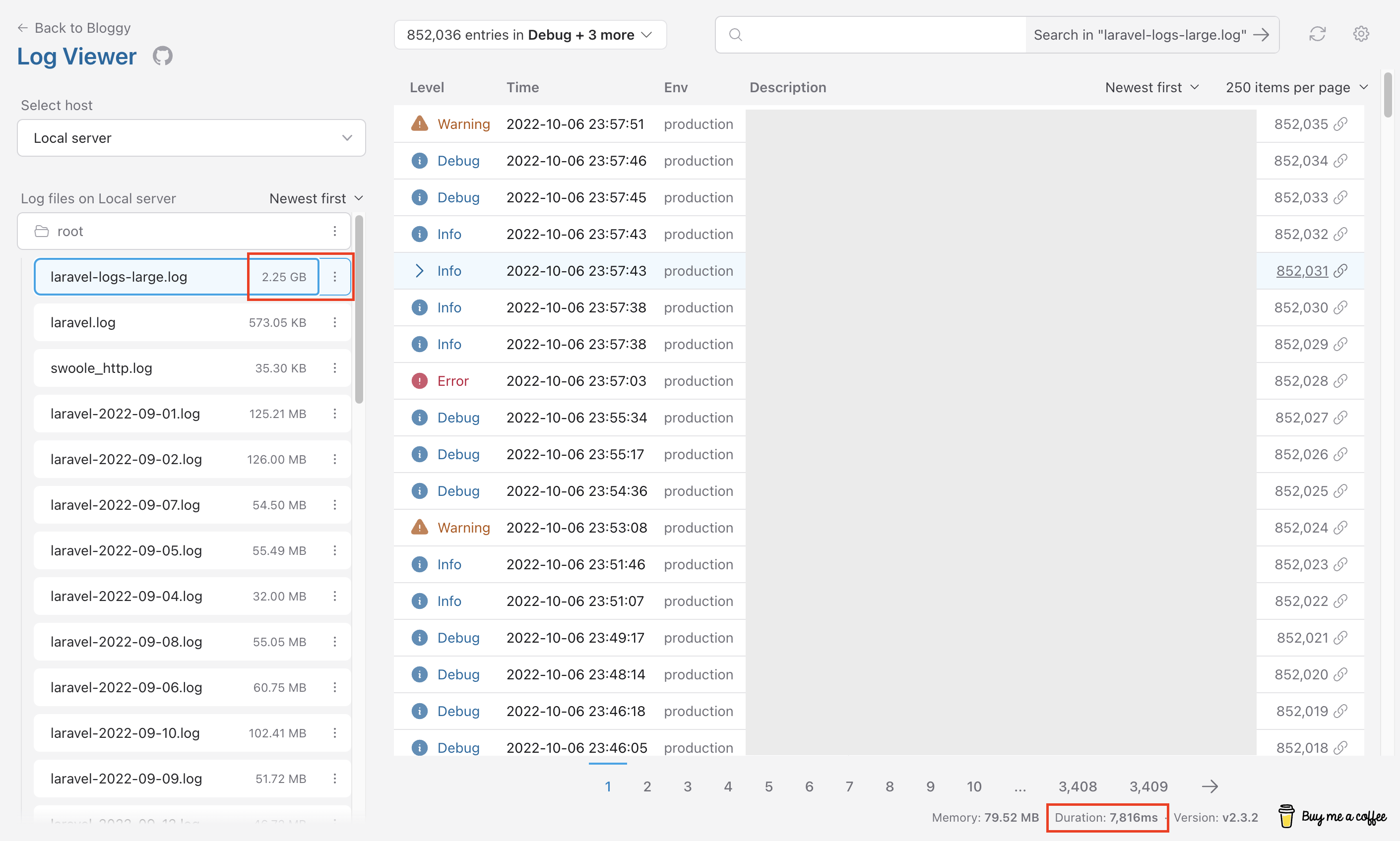The image size is (1400, 841).
Task: Open options menu for laravel-2022-09-07.log
Action: [335, 505]
